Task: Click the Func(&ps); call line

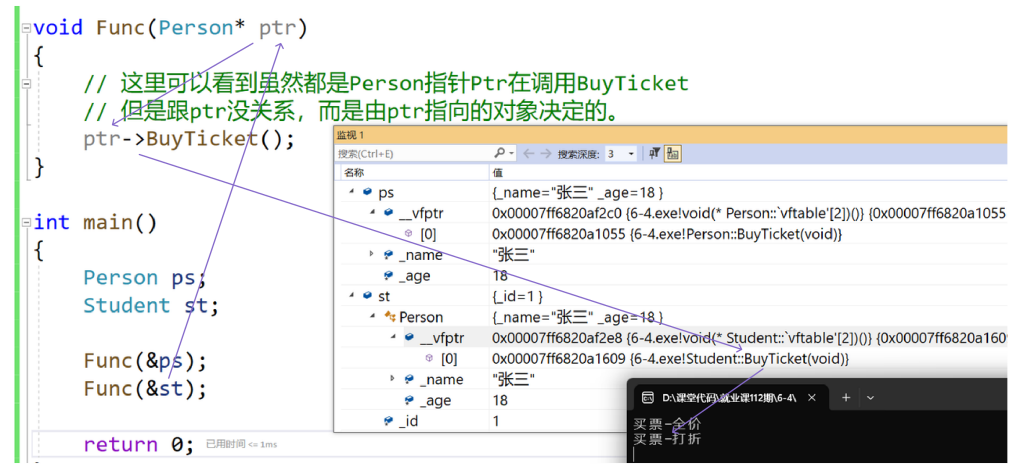Action: point(145,361)
